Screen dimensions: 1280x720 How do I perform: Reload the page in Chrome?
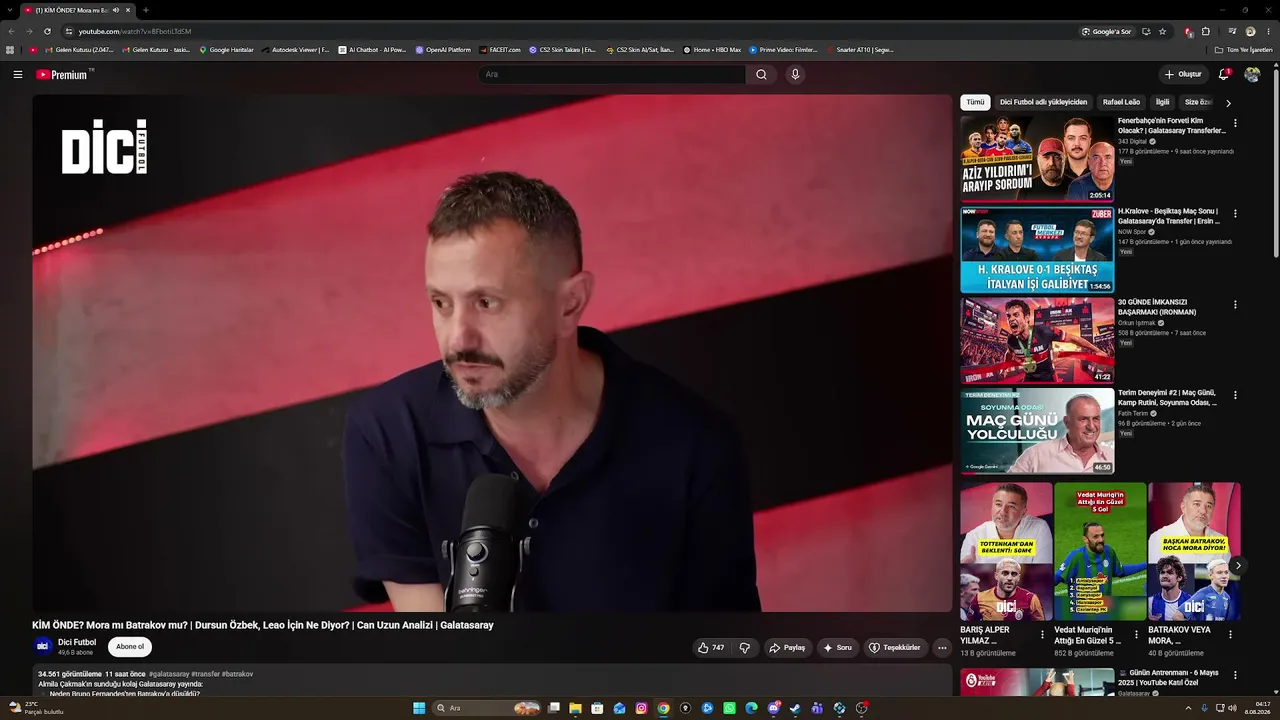(x=47, y=31)
